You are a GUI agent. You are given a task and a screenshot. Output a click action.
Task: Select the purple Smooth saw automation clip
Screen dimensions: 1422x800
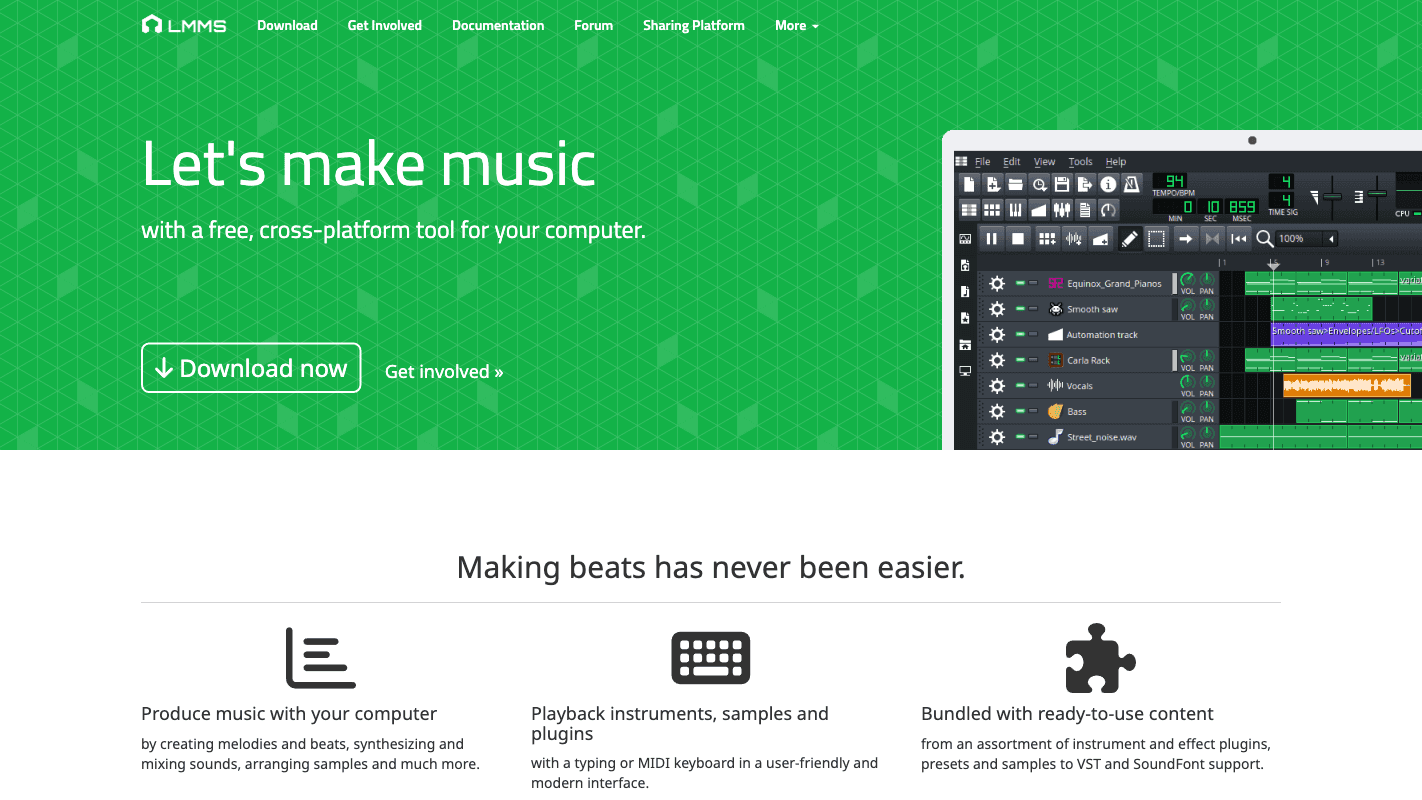(1346, 334)
